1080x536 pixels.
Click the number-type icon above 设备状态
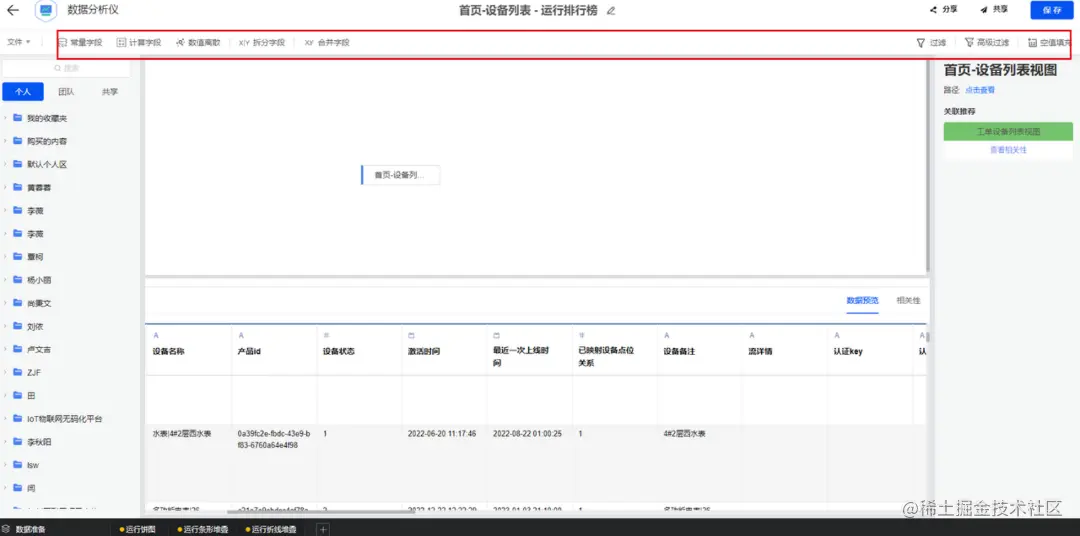pos(326,335)
